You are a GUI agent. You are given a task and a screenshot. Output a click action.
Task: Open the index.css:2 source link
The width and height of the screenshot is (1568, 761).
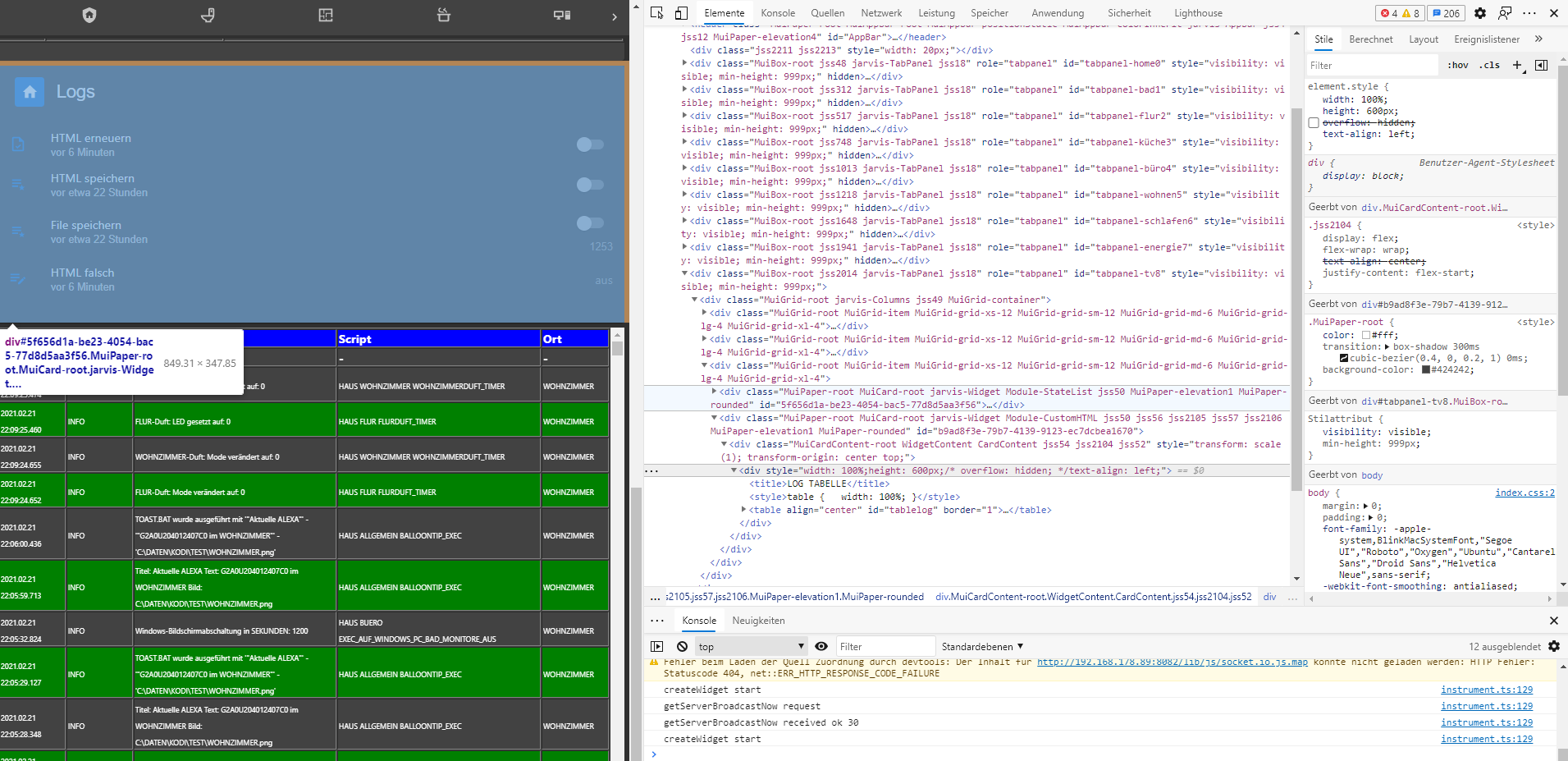click(x=1525, y=493)
